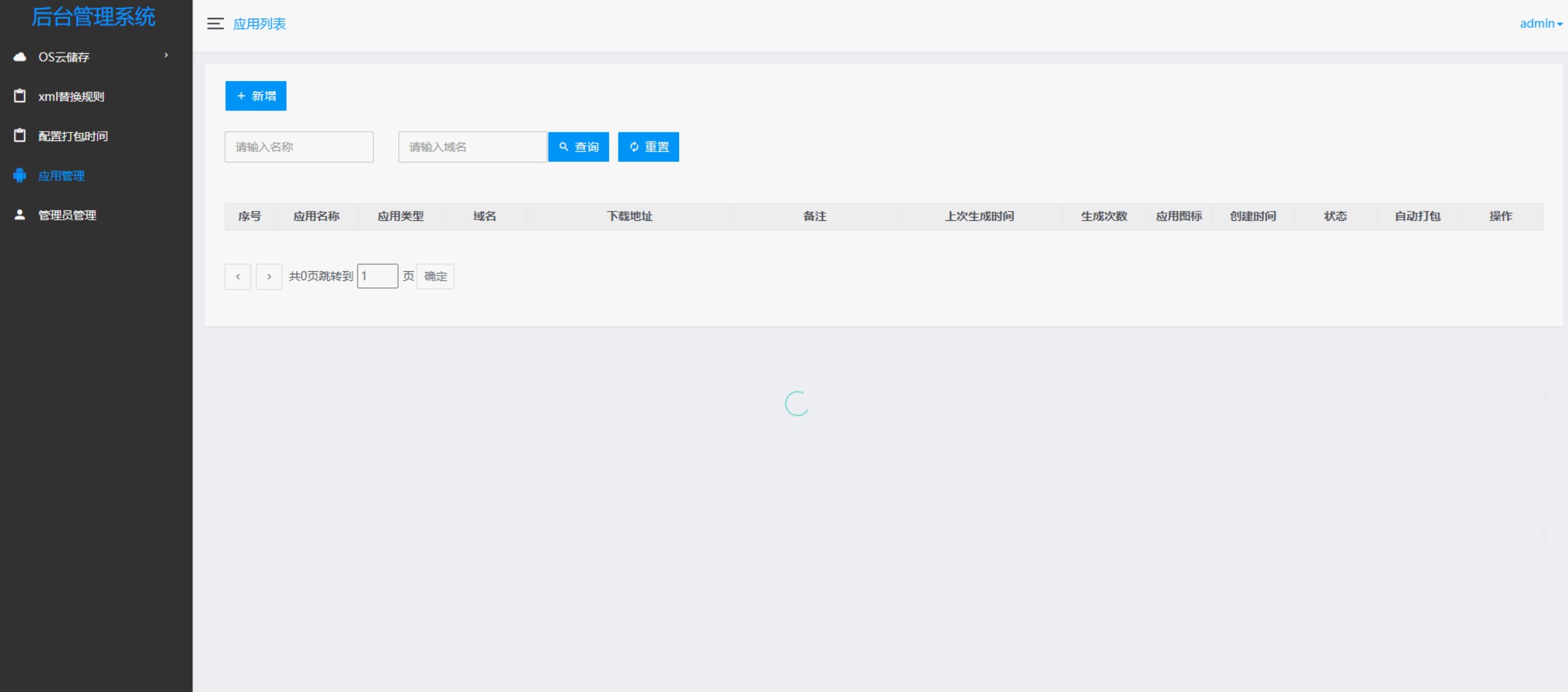1568x692 pixels.
Task: Click the clipboard icon beside 配置打包时间
Action: [x=20, y=136]
